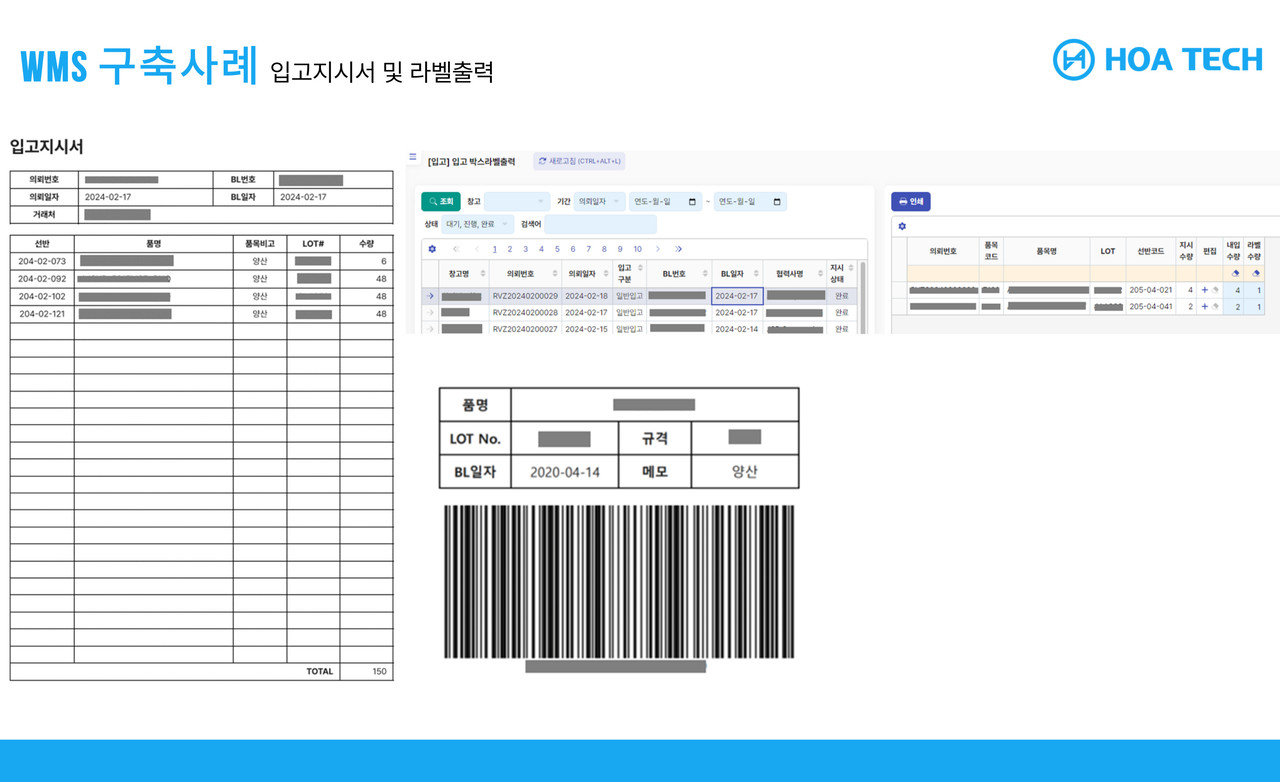Click shelf 204-02-121 in 입고지시서
1280x782 pixels.
42,313
